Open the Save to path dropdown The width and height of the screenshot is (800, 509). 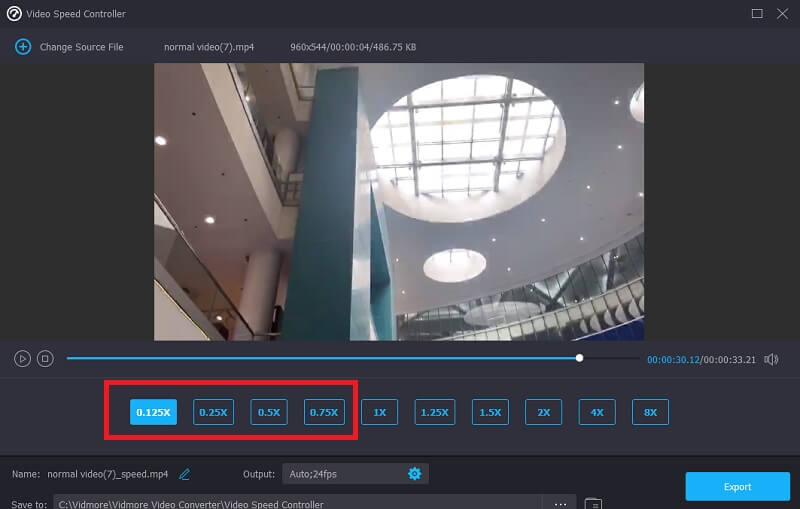[298, 503]
